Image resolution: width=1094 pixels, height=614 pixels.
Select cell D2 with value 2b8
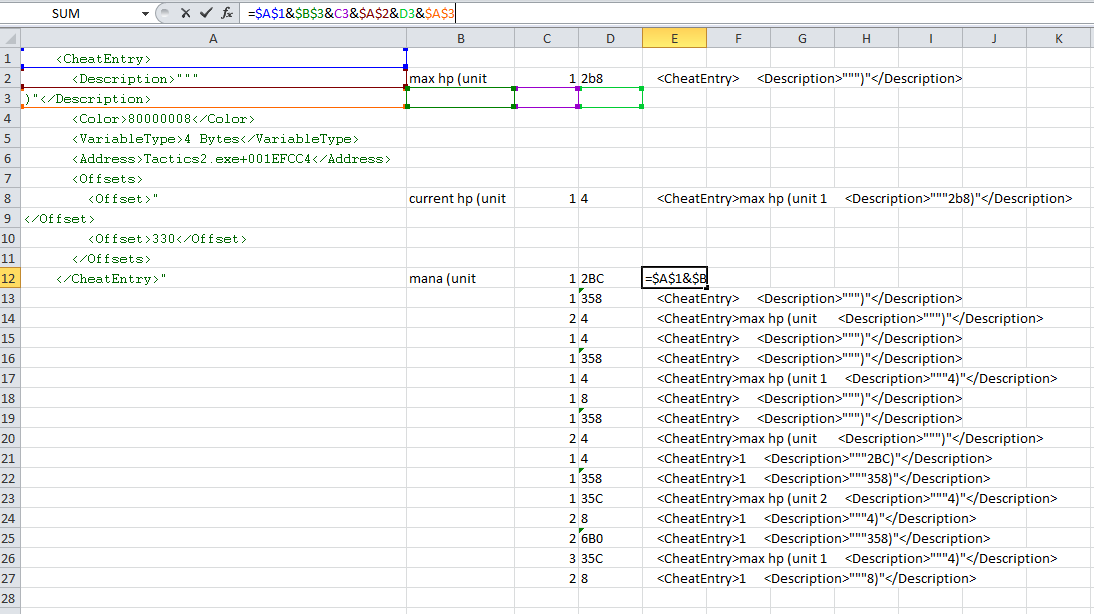[610, 78]
